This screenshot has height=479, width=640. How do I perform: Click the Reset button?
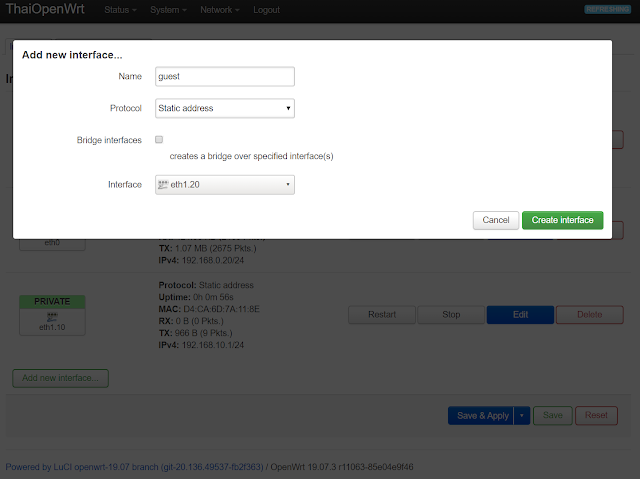point(596,415)
